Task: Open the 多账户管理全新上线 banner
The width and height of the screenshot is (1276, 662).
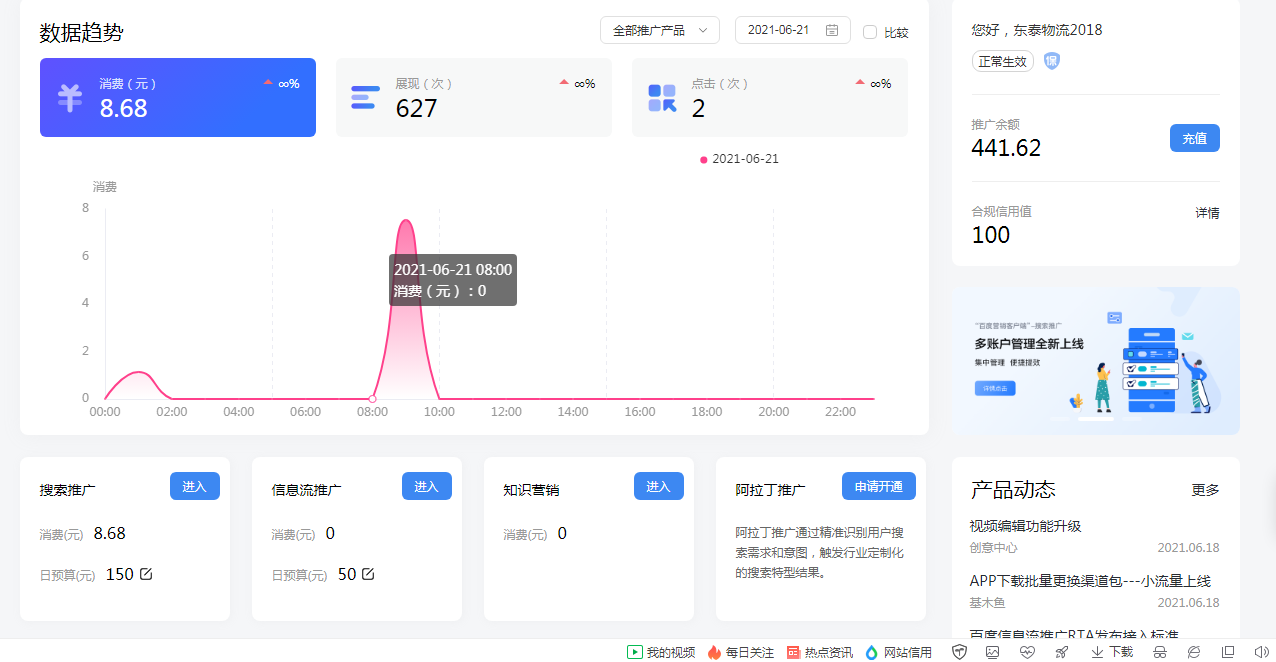Action: 1096,361
